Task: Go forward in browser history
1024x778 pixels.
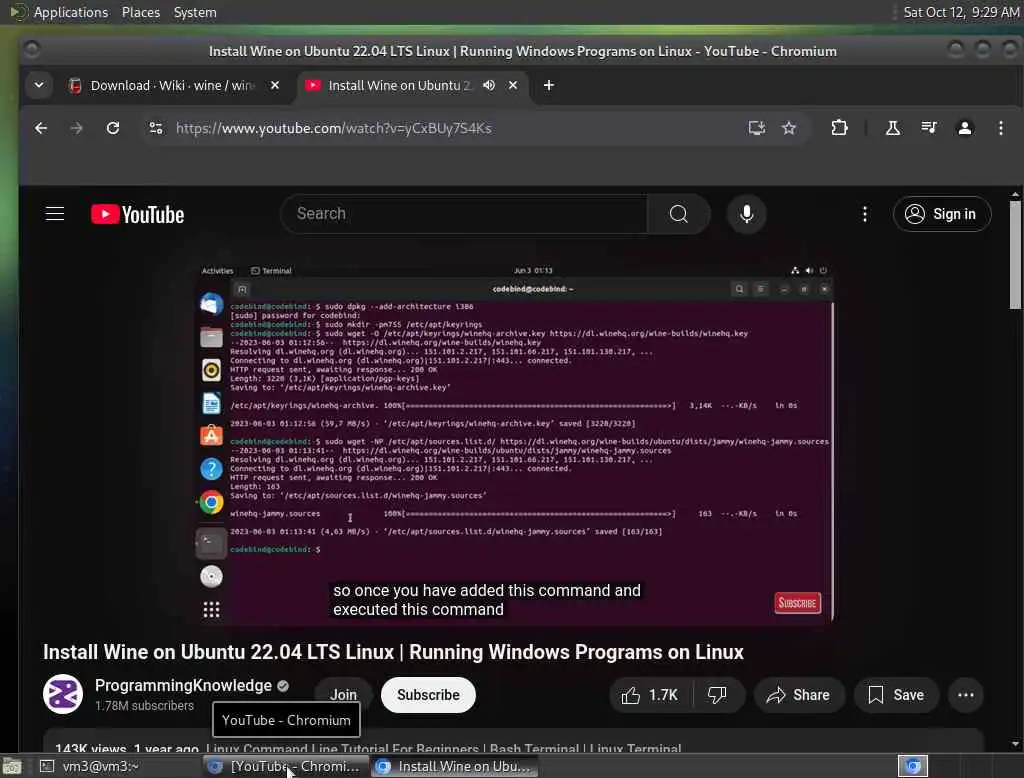Action: (x=76, y=128)
